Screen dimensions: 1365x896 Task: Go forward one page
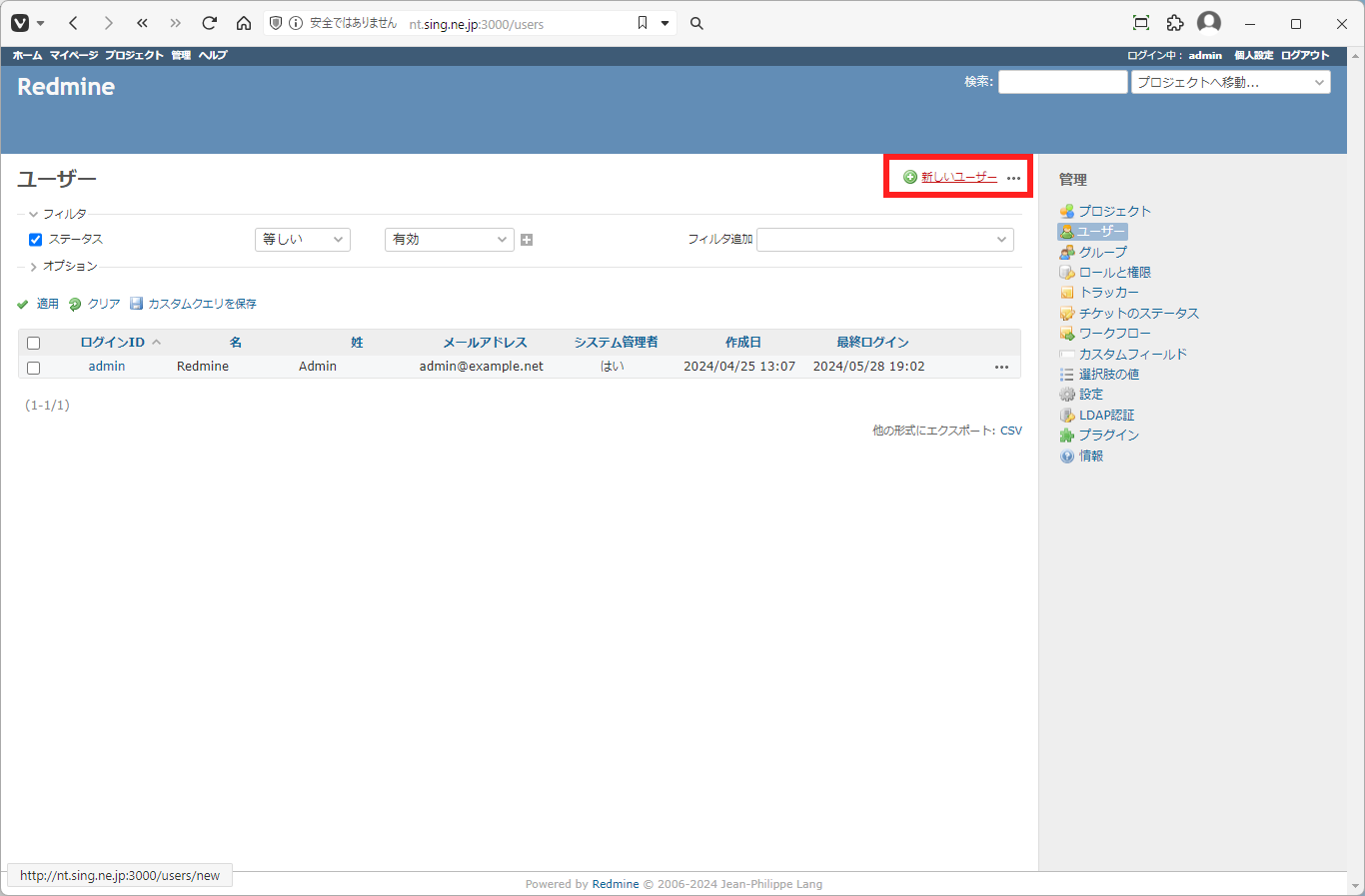pos(108,23)
